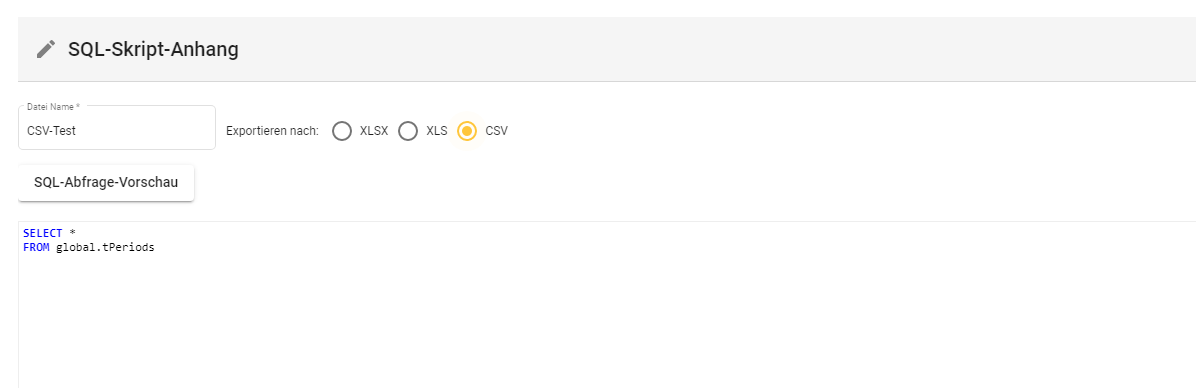The height and width of the screenshot is (388, 1196).
Task: Click the XLSX label text
Action: point(374,131)
